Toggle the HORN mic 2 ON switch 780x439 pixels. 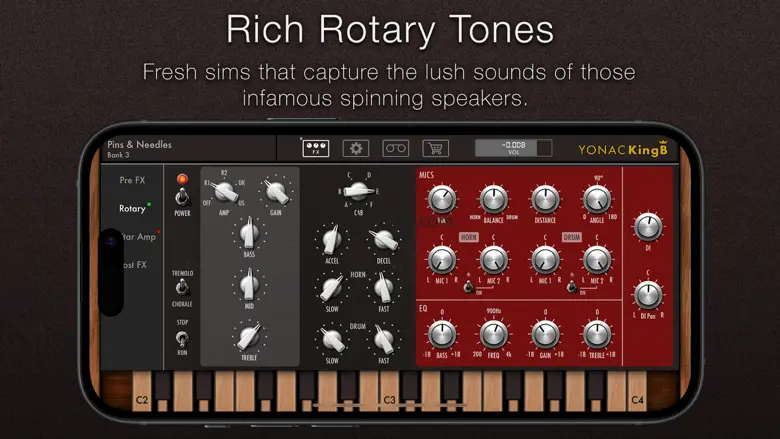[468, 286]
